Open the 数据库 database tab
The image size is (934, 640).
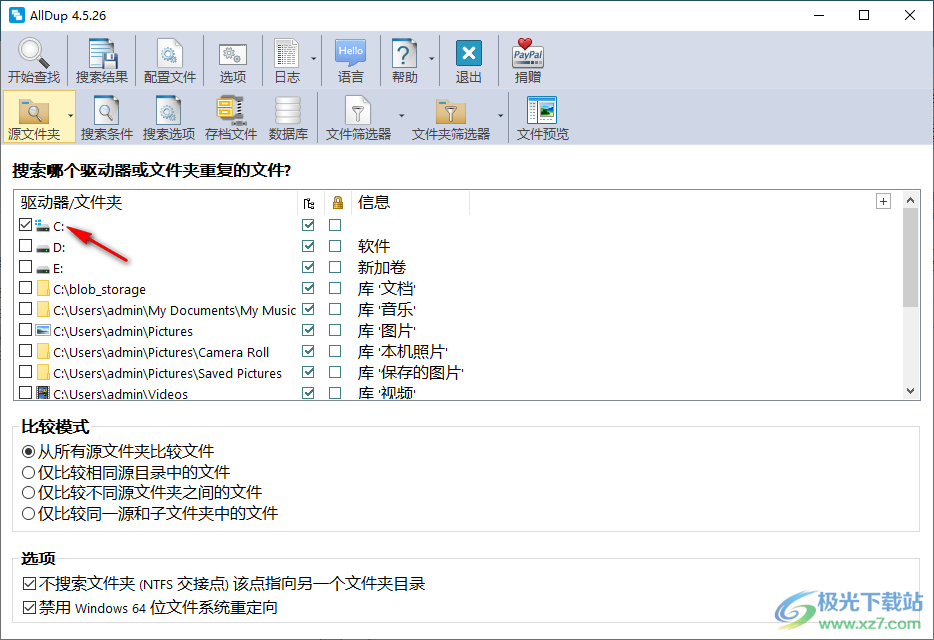[x=288, y=117]
